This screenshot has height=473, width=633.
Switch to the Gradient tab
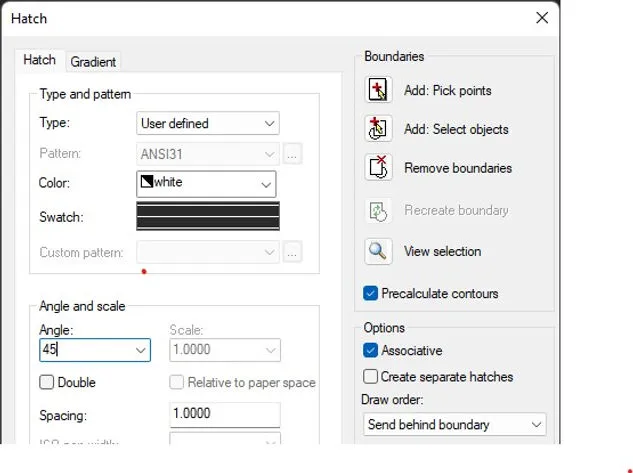pos(93,62)
